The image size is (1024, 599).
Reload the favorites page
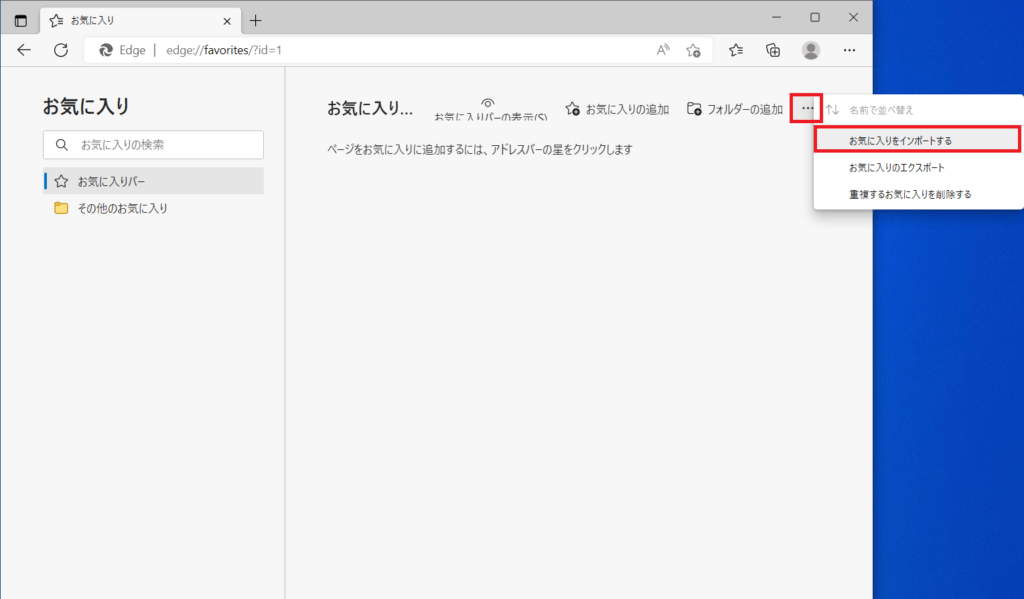click(x=61, y=50)
